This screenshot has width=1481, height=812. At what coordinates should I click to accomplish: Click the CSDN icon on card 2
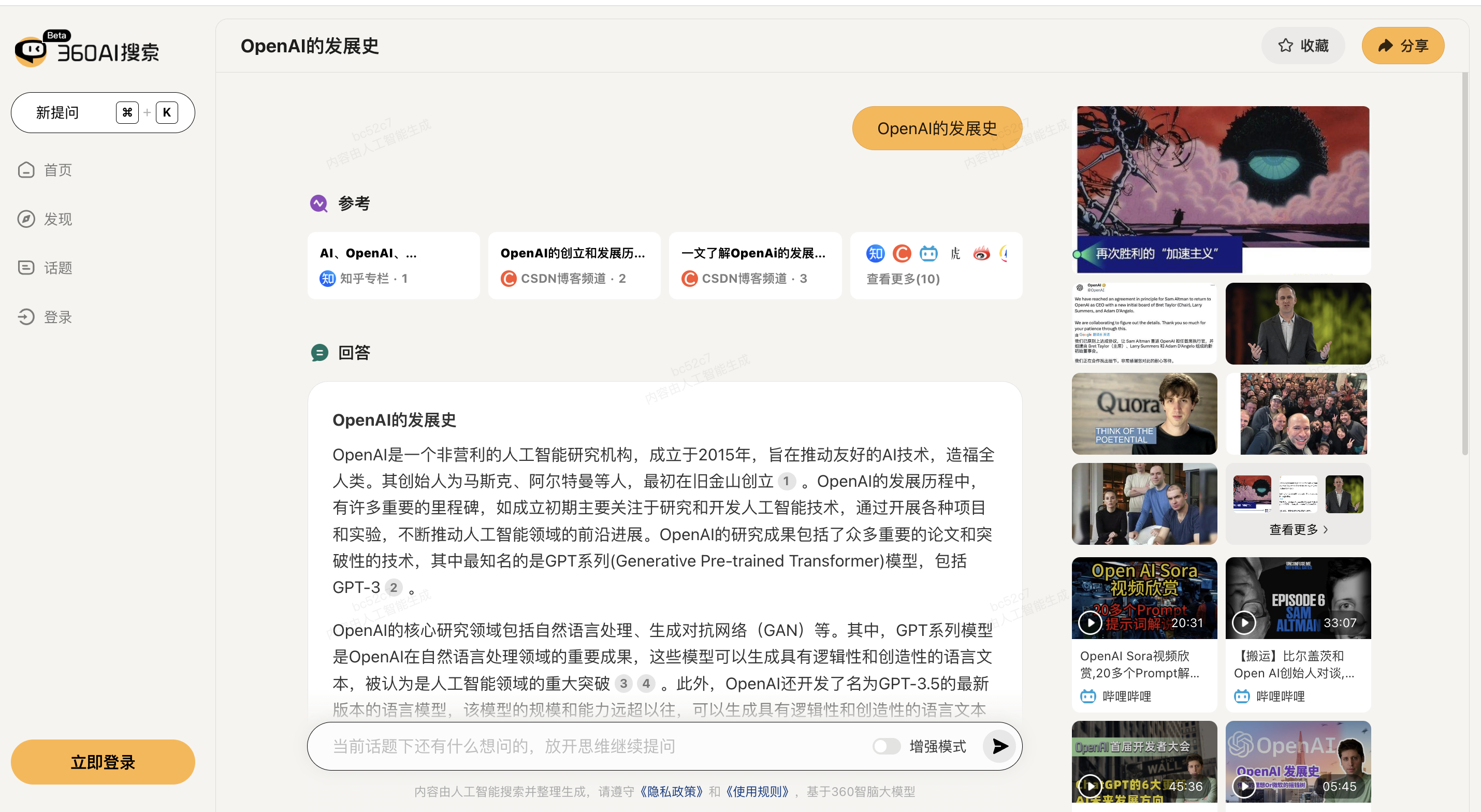point(508,279)
